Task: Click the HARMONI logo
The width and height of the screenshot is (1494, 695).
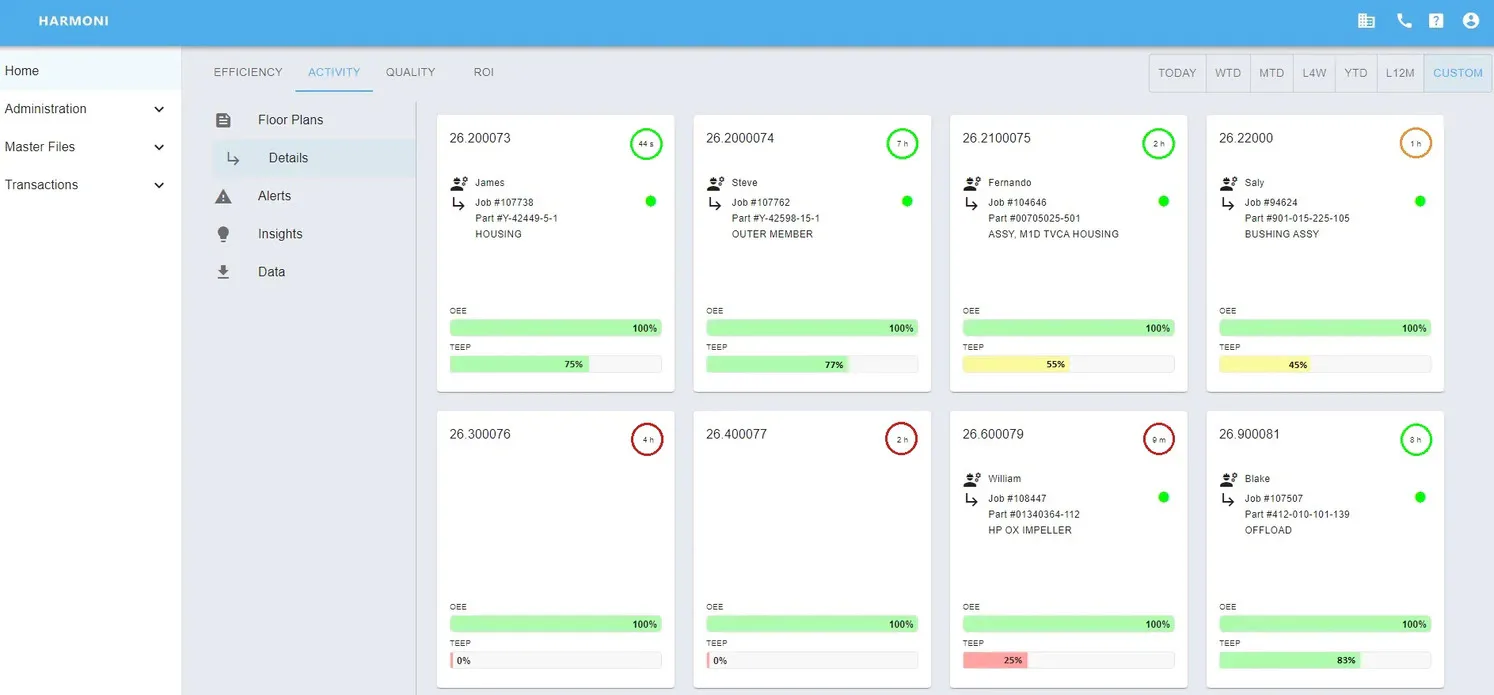Action: tap(74, 21)
